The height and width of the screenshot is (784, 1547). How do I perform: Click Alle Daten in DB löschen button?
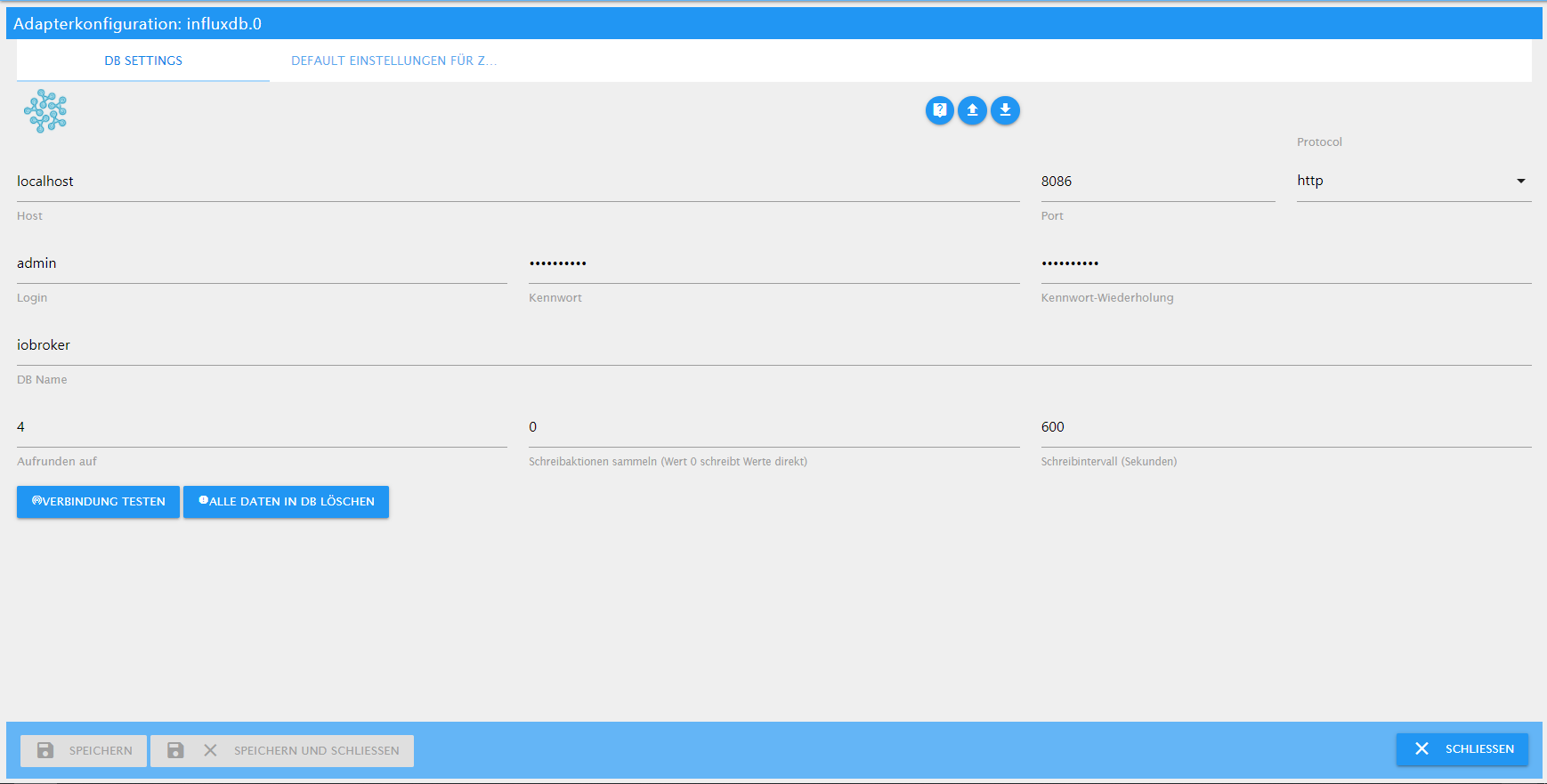pyautogui.click(x=286, y=502)
